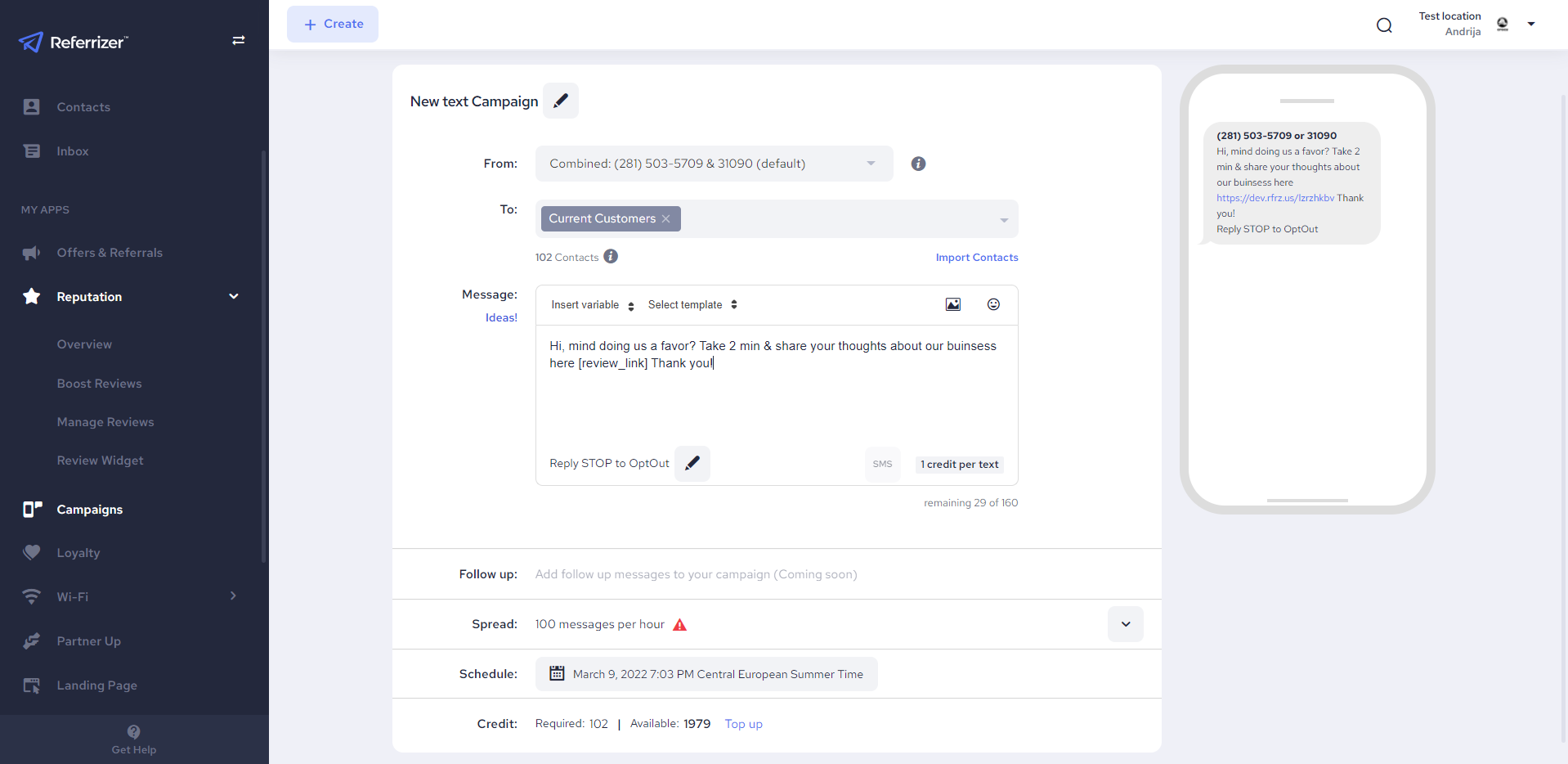The height and width of the screenshot is (764, 1568).
Task: Open the Insert variable dropdown
Action: (x=593, y=305)
